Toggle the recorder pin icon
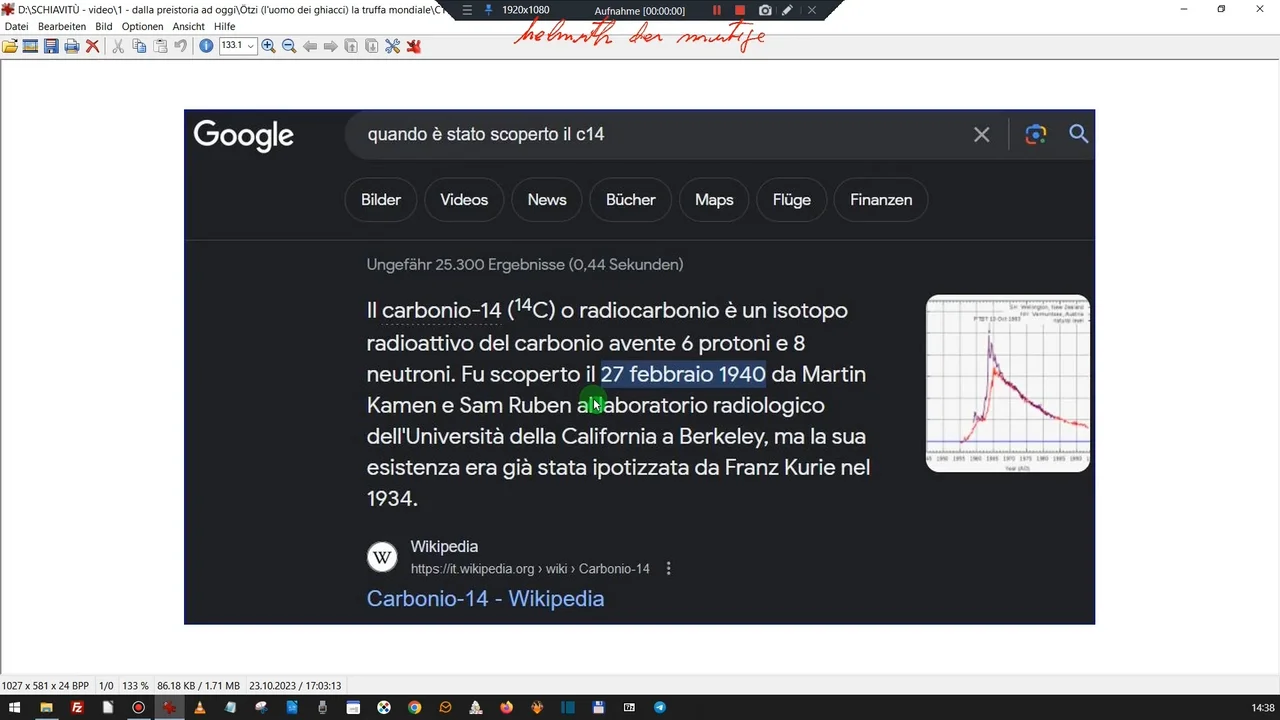This screenshot has width=1280, height=720. coord(488,10)
